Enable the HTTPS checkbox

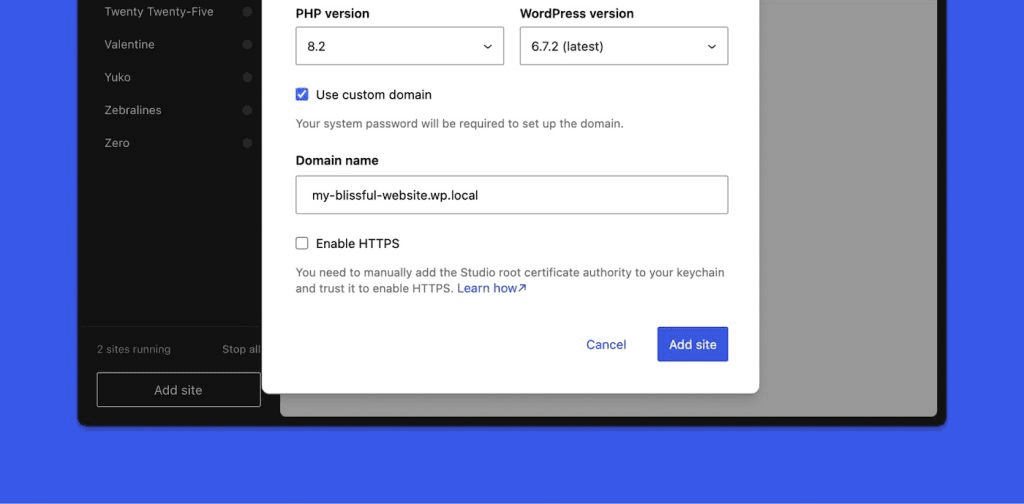tap(302, 244)
